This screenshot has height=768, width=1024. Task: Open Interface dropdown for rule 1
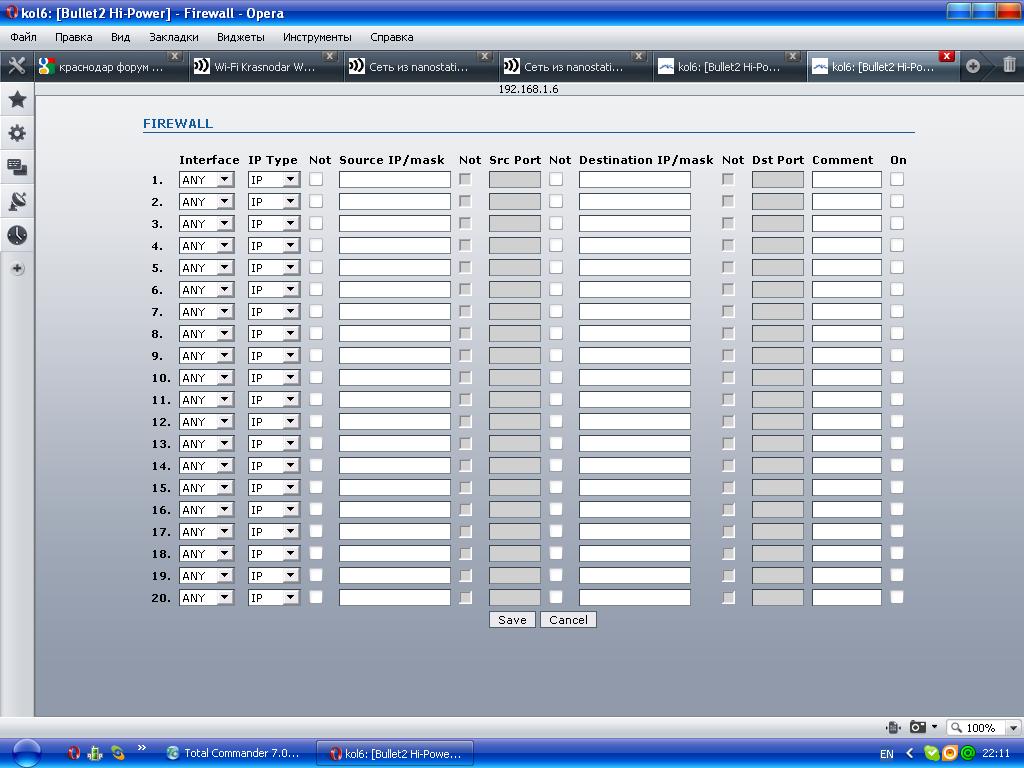point(206,180)
